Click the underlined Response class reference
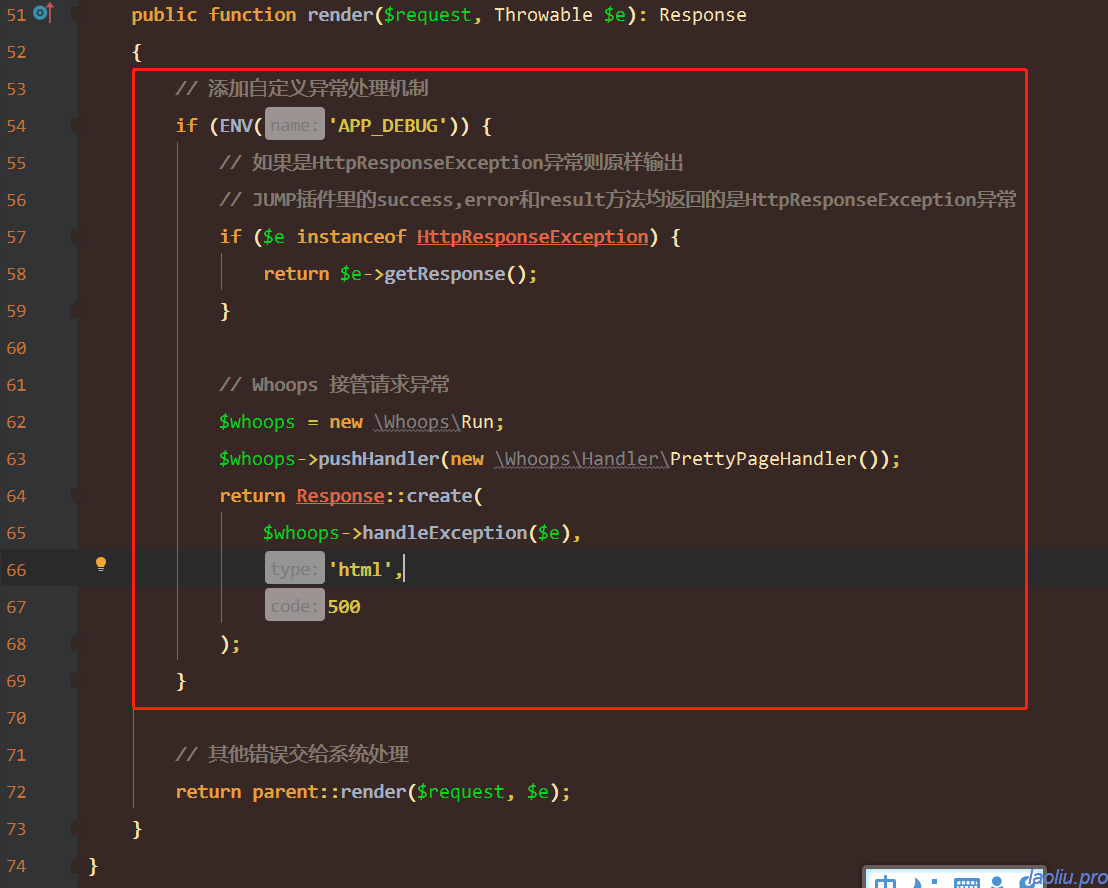 (339, 495)
